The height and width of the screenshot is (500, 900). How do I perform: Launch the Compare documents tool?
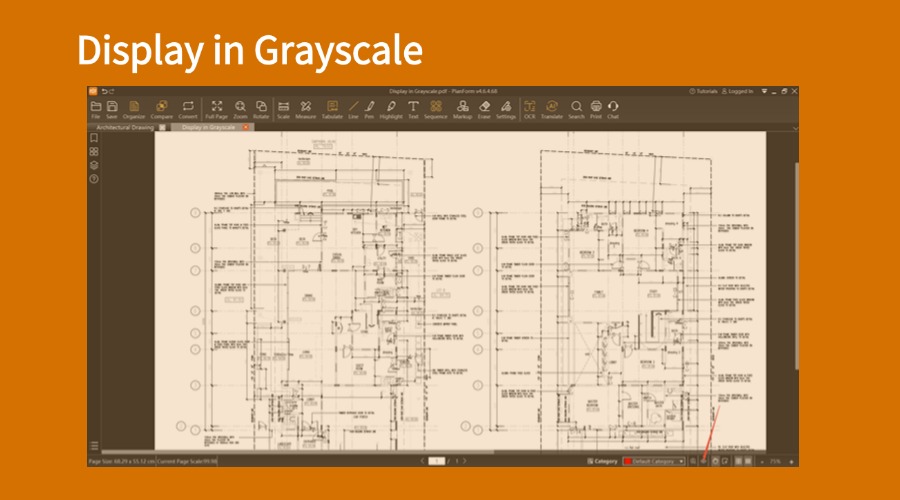[x=162, y=109]
